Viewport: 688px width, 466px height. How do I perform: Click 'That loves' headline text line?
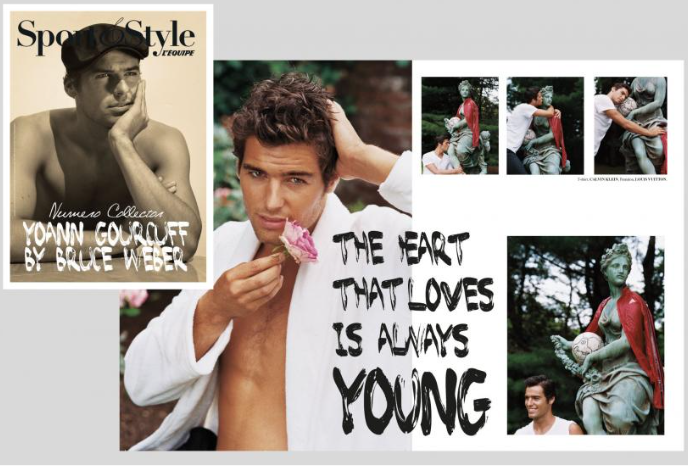point(412,294)
